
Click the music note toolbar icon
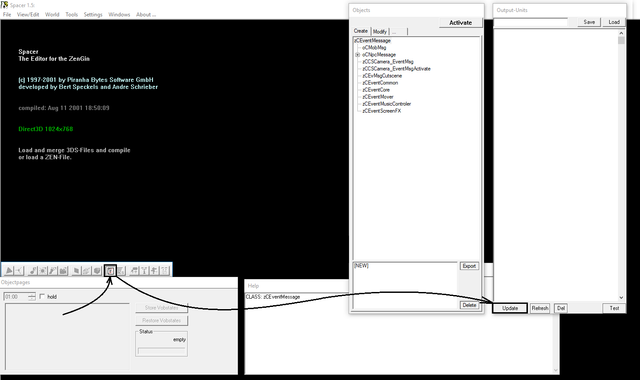33,270
